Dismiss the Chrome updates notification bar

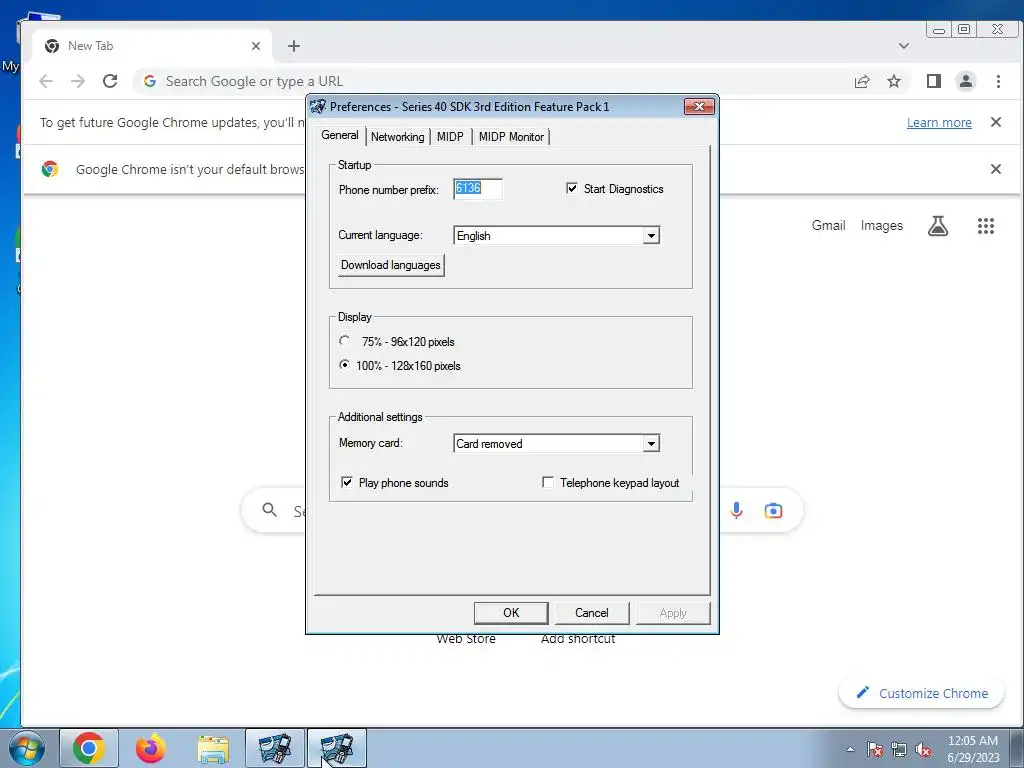(996, 122)
